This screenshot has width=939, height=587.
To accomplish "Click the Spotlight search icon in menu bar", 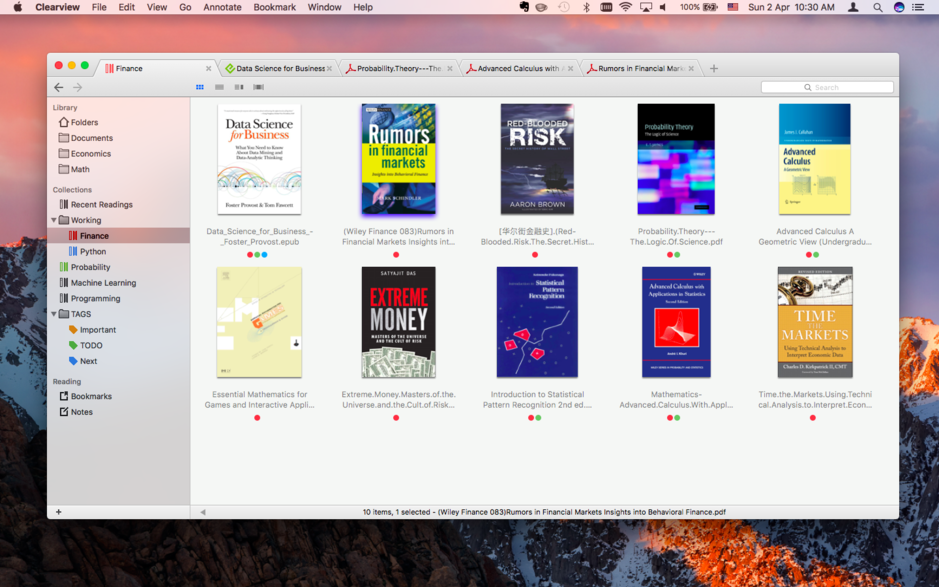I will click(877, 7).
